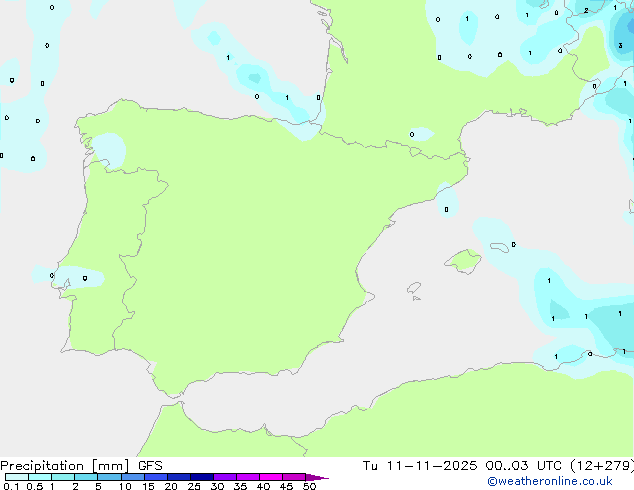The height and width of the screenshot is (490, 634).
Task: Click the '10' legend scale label
Action: point(125,486)
